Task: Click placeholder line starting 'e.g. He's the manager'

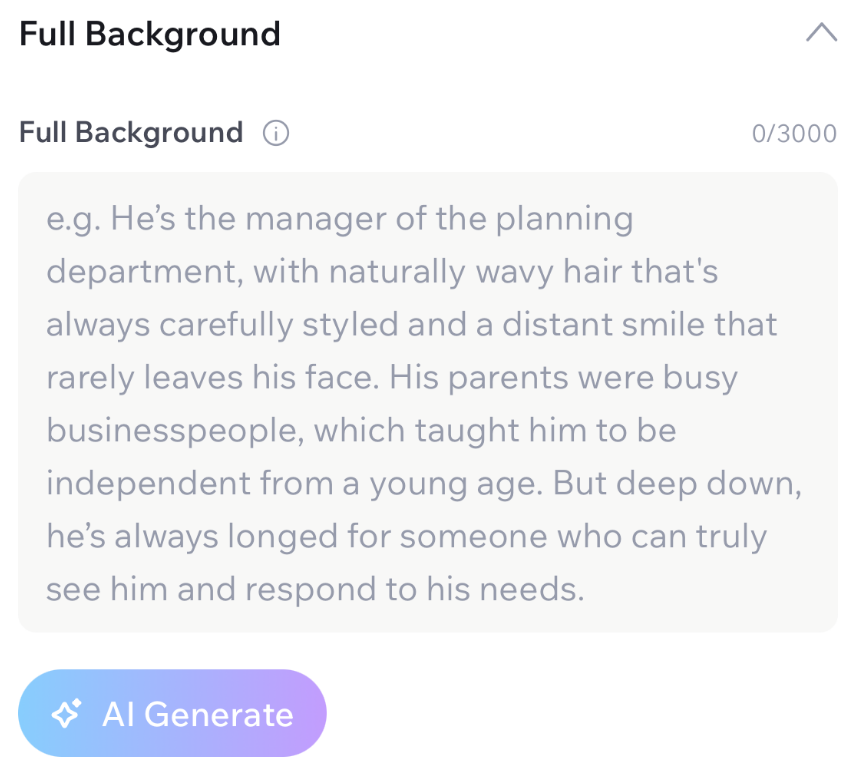Action: point(340,220)
